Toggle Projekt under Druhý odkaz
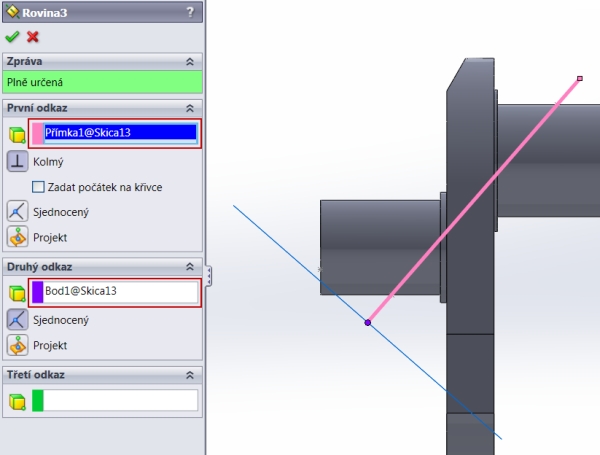 (17, 345)
